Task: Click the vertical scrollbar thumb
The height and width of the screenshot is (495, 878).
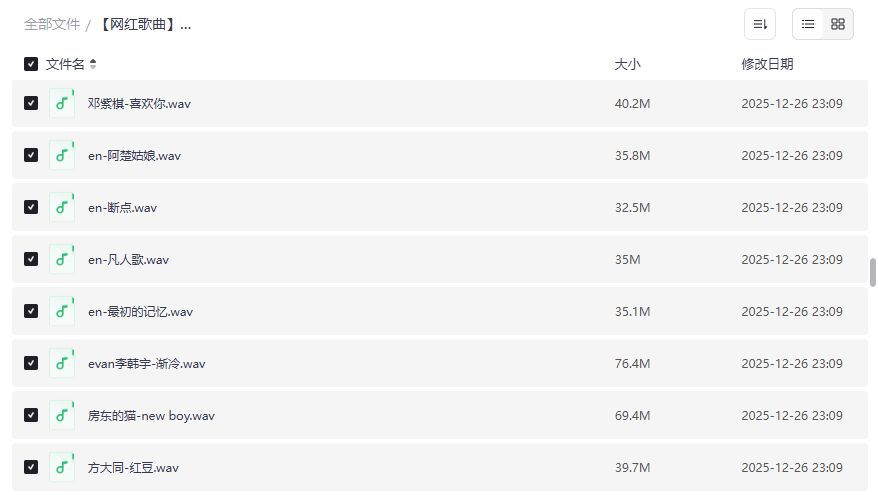Action: (x=872, y=272)
